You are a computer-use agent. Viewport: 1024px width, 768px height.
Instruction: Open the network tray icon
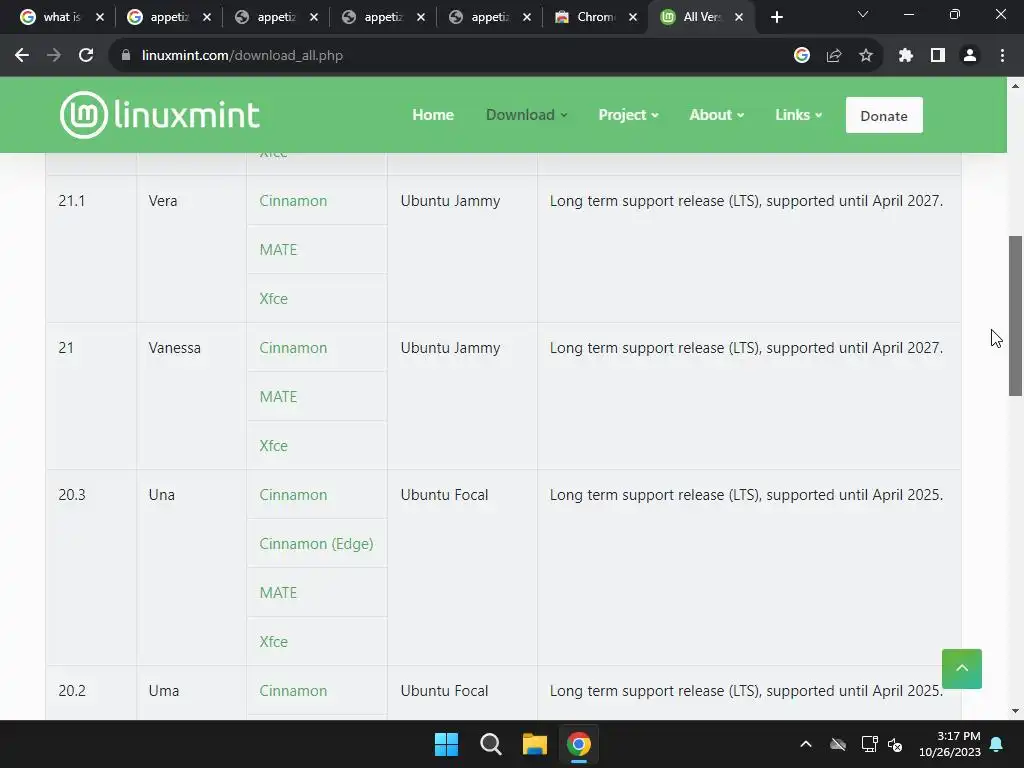click(869, 744)
